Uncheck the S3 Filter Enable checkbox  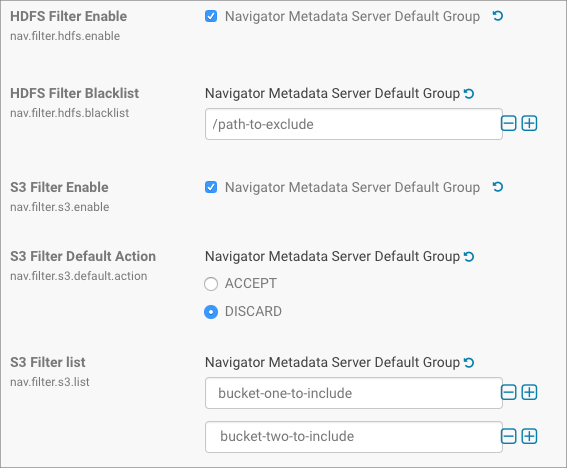(211, 187)
